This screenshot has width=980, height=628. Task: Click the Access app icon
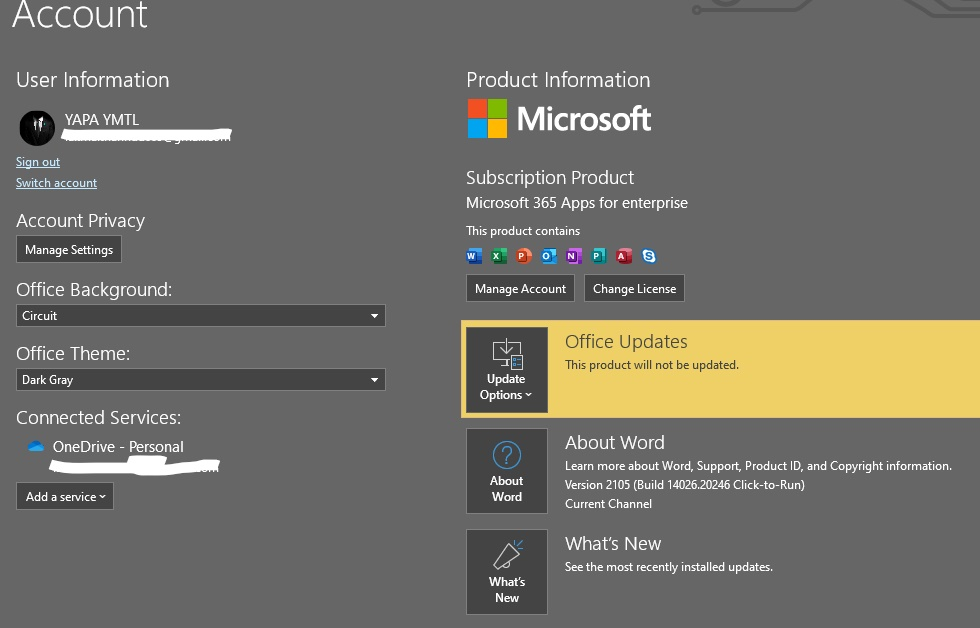[x=624, y=256]
